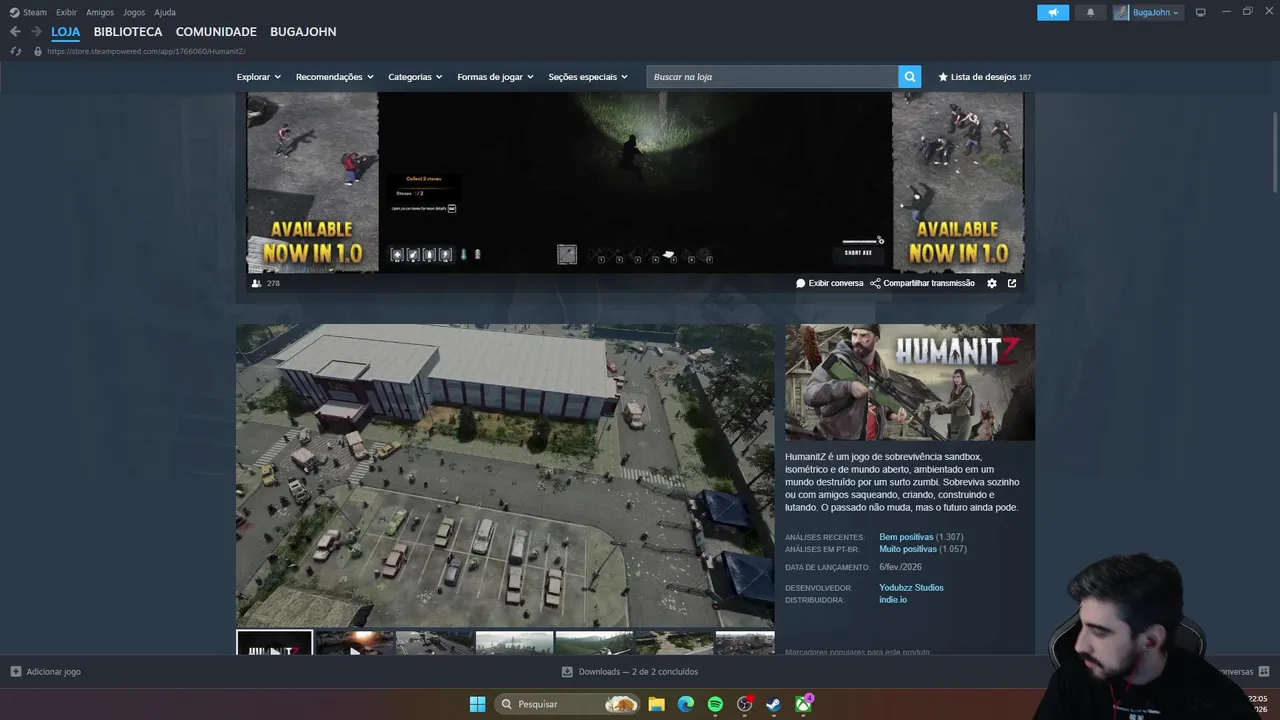Expand the Categorias dropdown
This screenshot has width=1280, height=720.
[x=415, y=77]
